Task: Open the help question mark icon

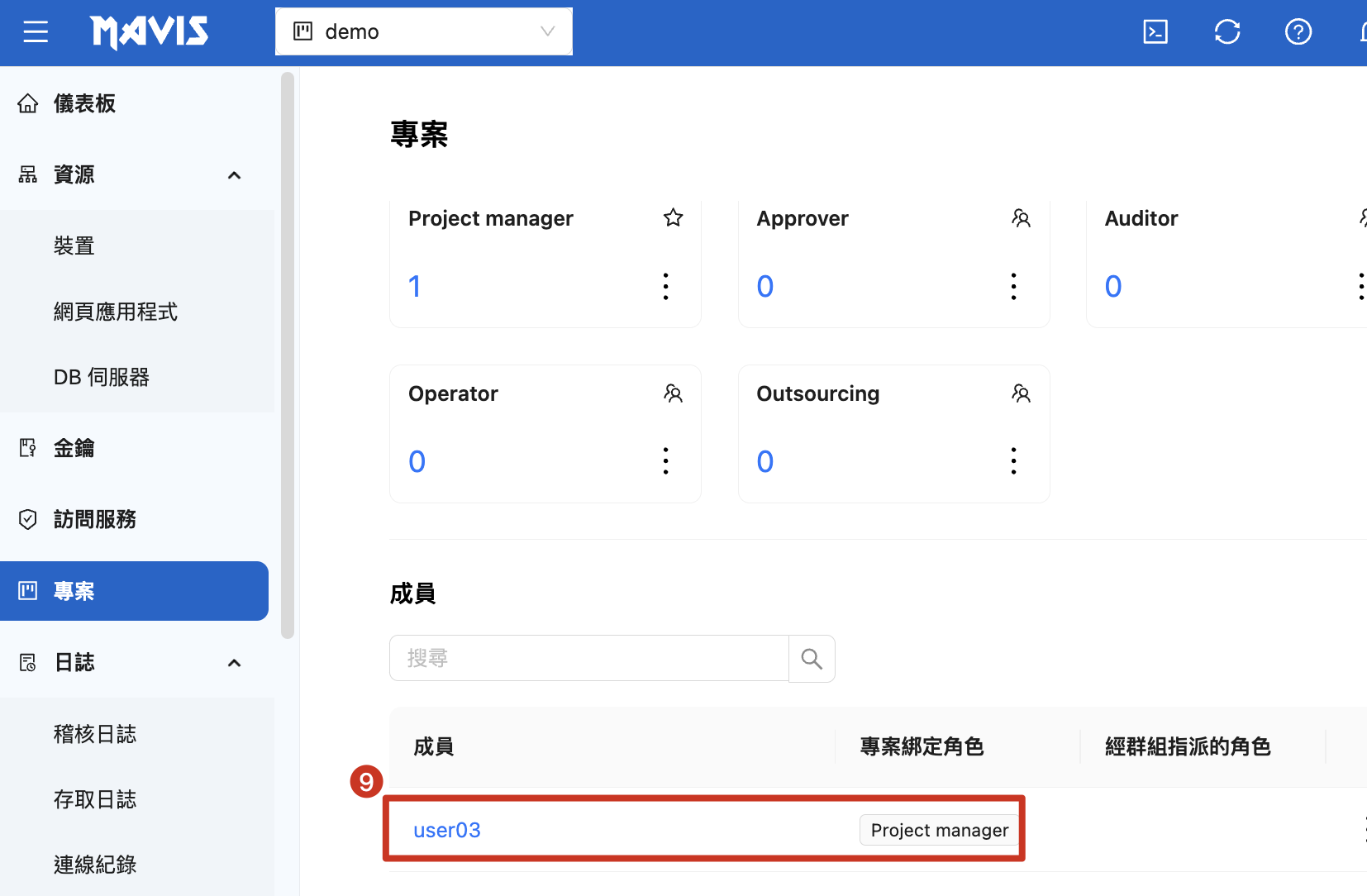Action: click(1298, 32)
